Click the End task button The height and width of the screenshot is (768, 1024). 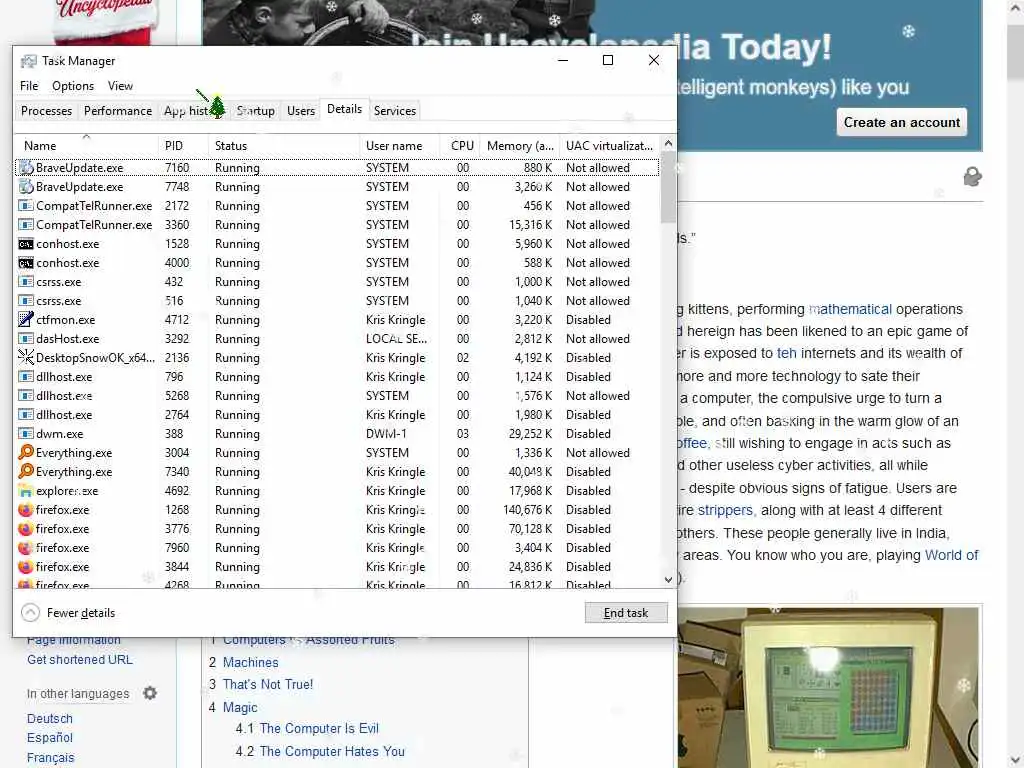(x=626, y=613)
